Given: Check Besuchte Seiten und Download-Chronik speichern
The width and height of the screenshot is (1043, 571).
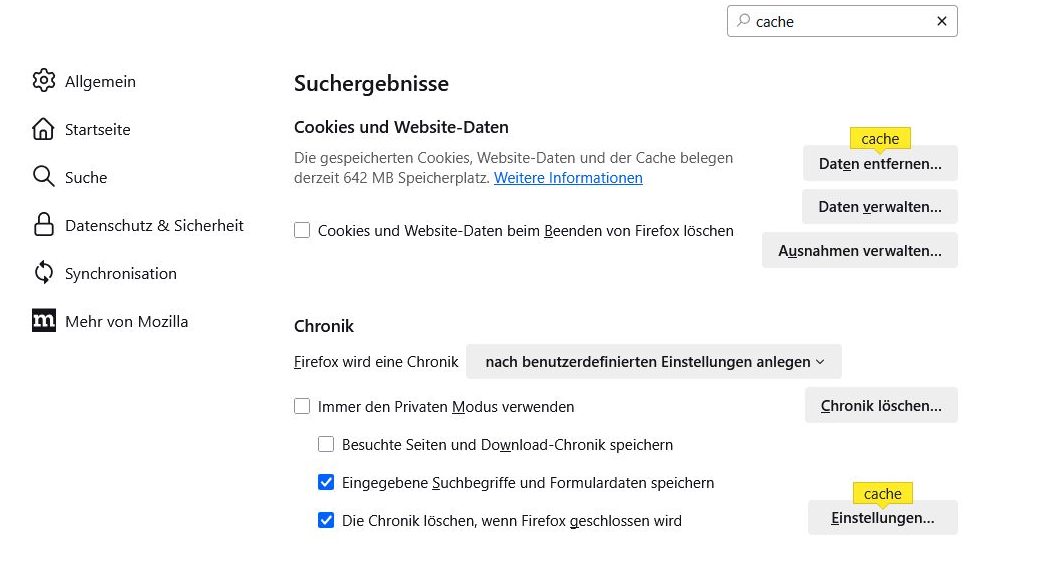Looking at the screenshot, I should click(x=326, y=445).
